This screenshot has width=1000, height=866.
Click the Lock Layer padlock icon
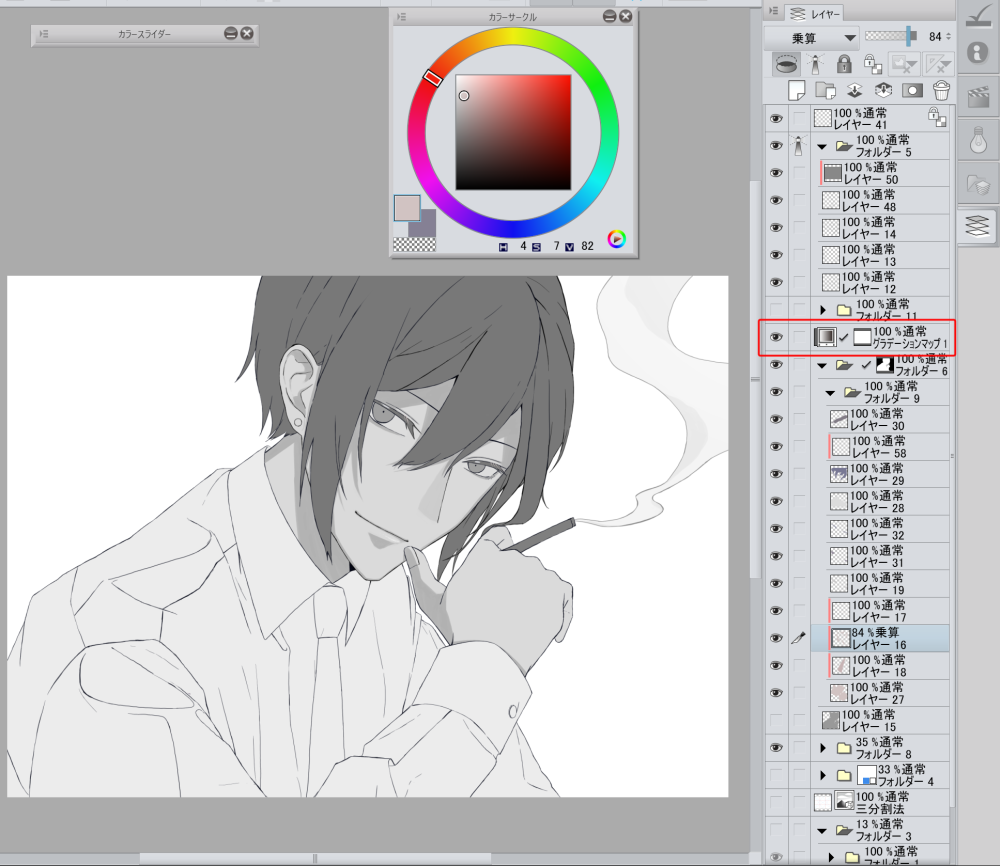tap(845, 64)
